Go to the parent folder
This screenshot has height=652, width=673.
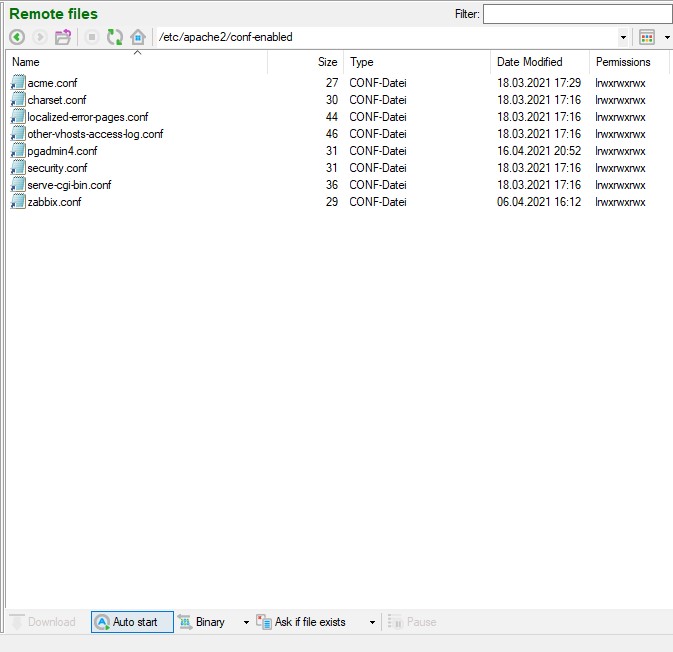coord(63,37)
